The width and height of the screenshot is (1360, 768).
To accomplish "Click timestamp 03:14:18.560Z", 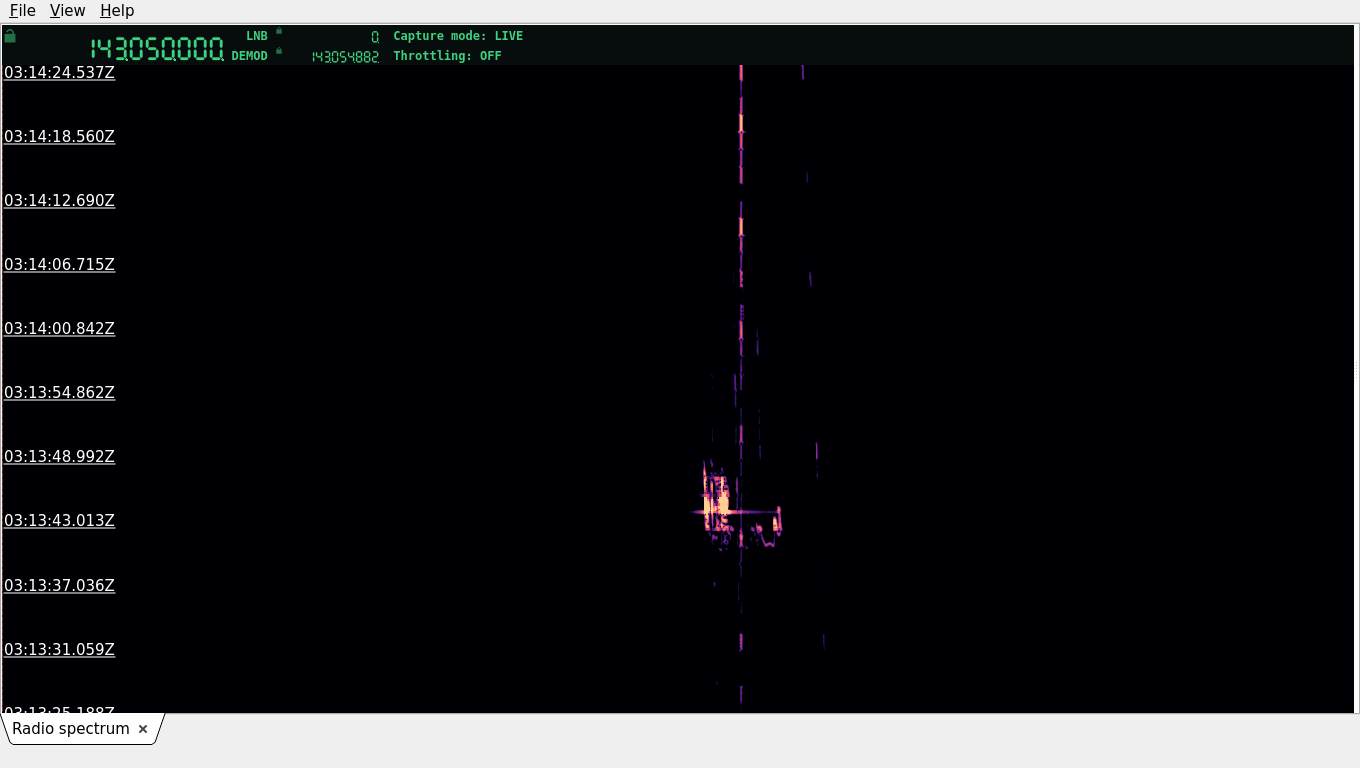I will (x=60, y=136).
